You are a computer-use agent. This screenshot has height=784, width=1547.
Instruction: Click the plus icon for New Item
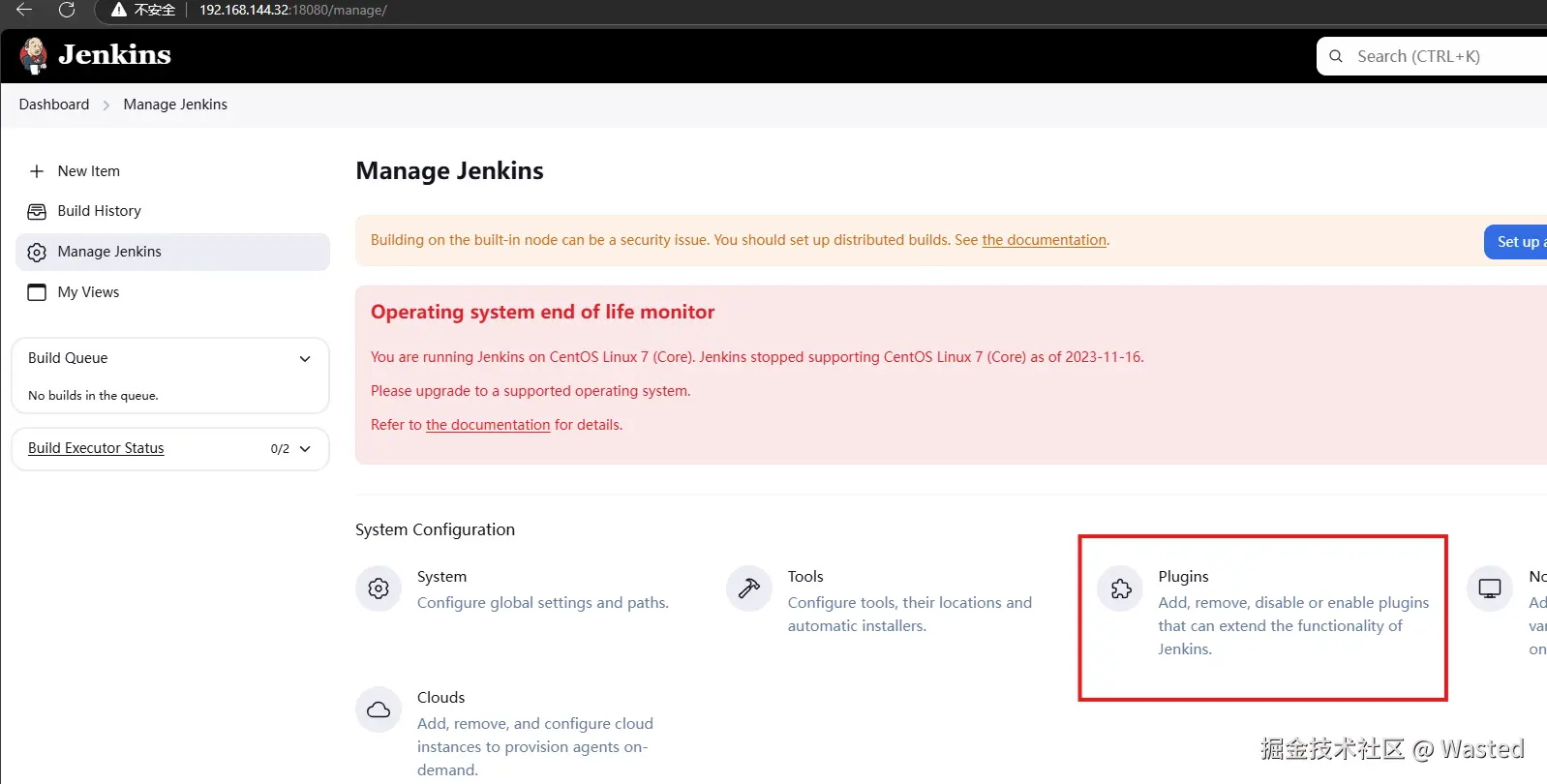click(37, 171)
